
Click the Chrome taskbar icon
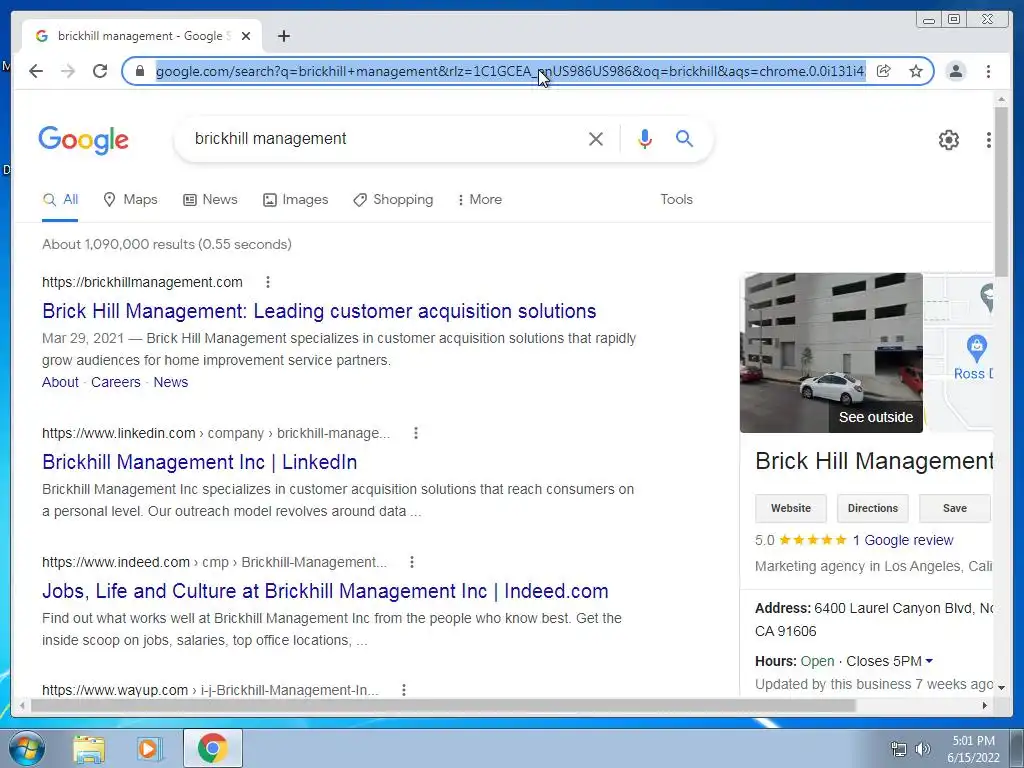point(212,748)
